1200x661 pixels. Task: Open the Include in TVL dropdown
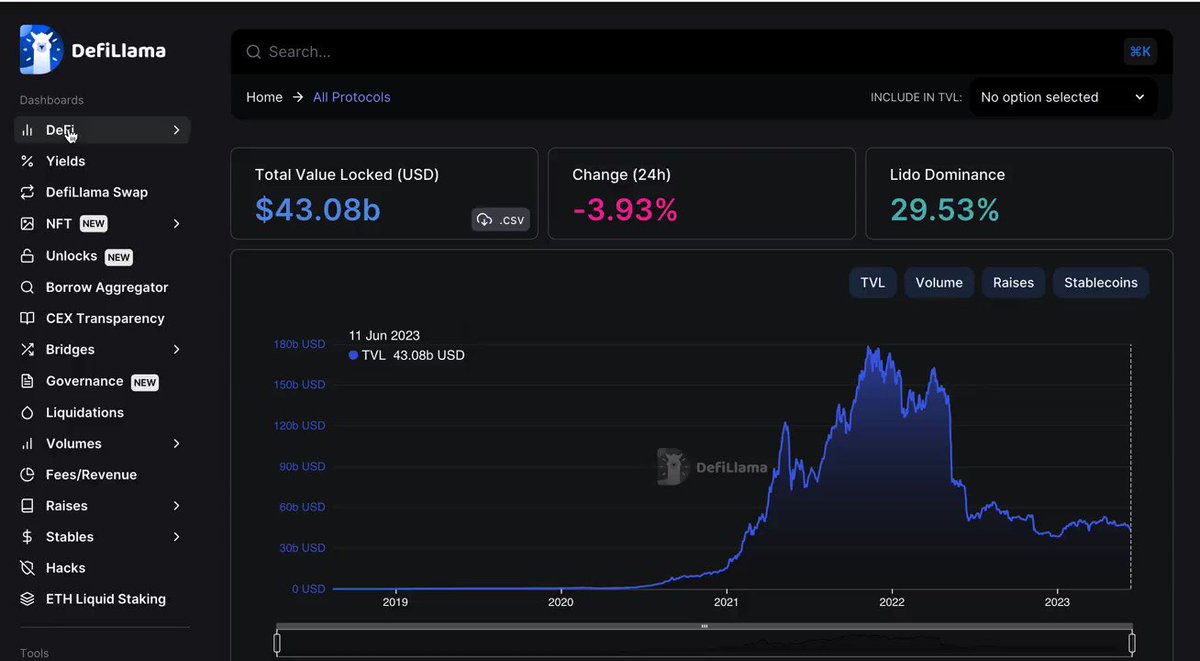pos(1063,97)
